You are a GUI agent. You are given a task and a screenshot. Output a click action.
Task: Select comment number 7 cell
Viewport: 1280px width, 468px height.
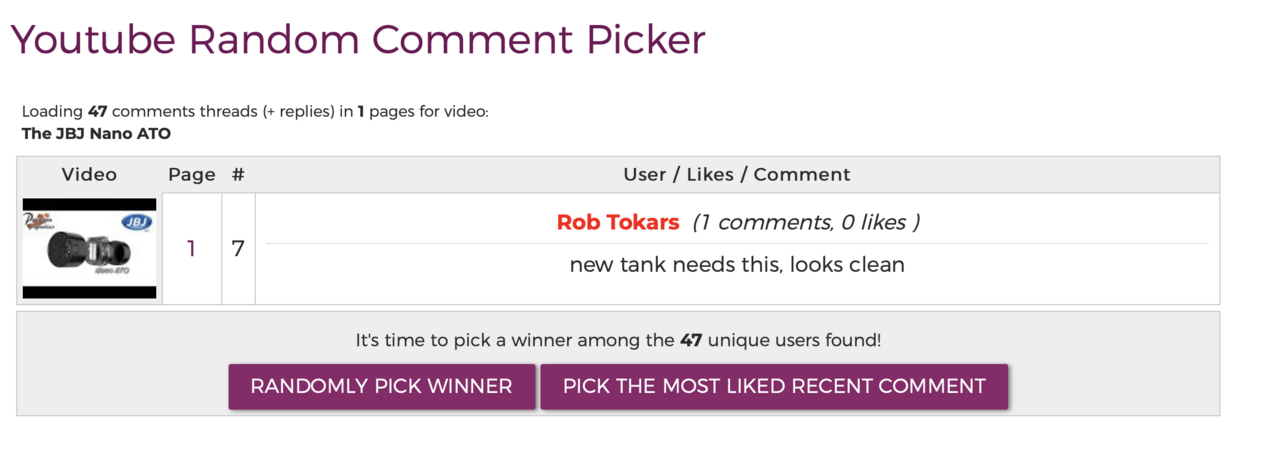click(x=238, y=248)
